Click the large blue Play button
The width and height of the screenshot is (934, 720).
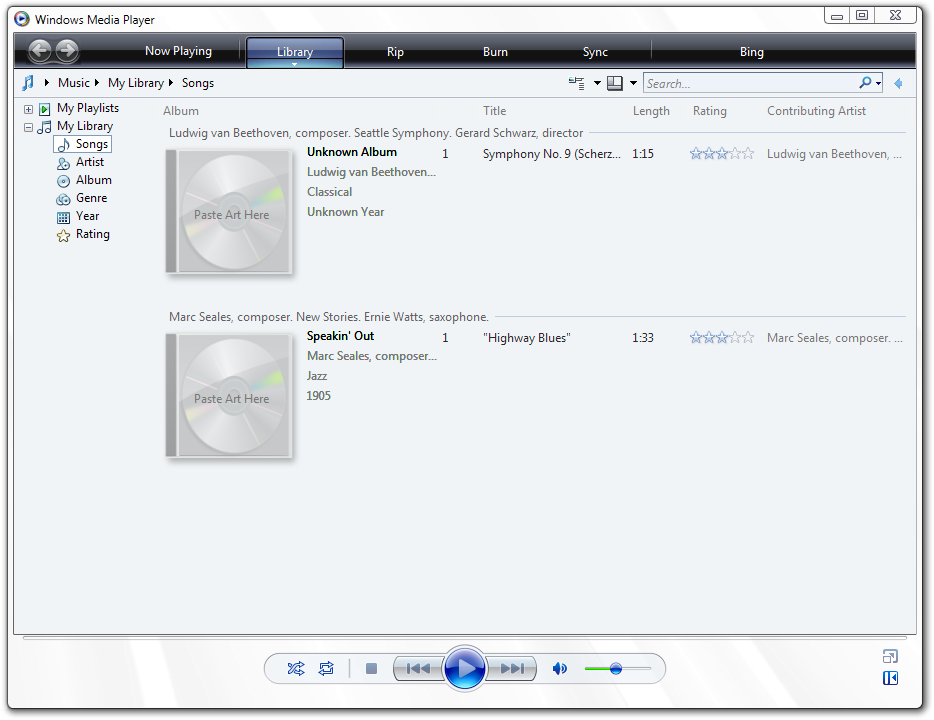coord(465,668)
